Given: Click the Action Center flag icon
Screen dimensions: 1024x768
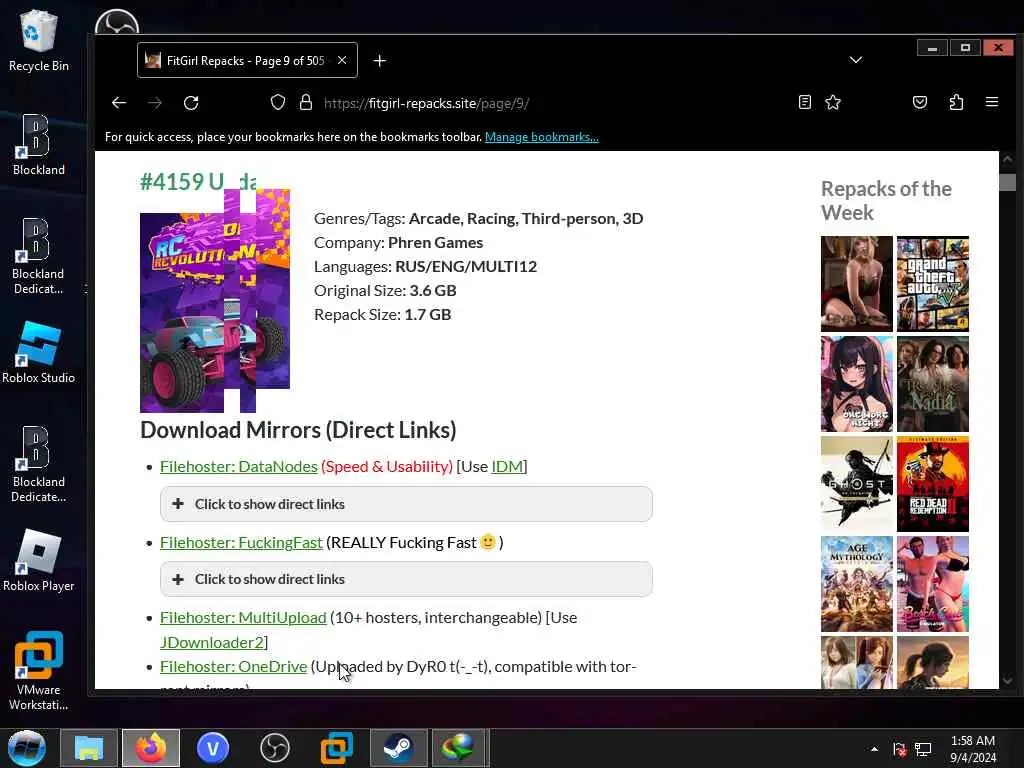Looking at the screenshot, I should pos(899,749).
